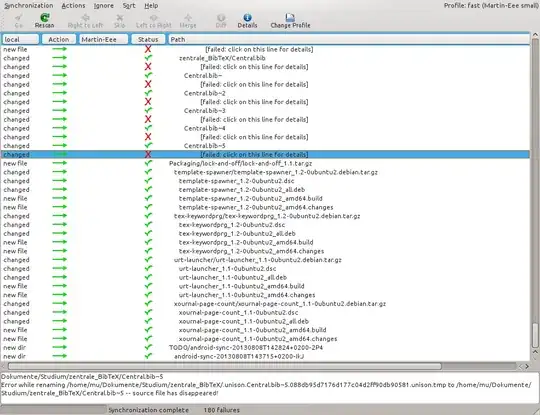Click the Right to Left toolbar icon
Viewport: 540px width, 415px height.
[x=85, y=17]
